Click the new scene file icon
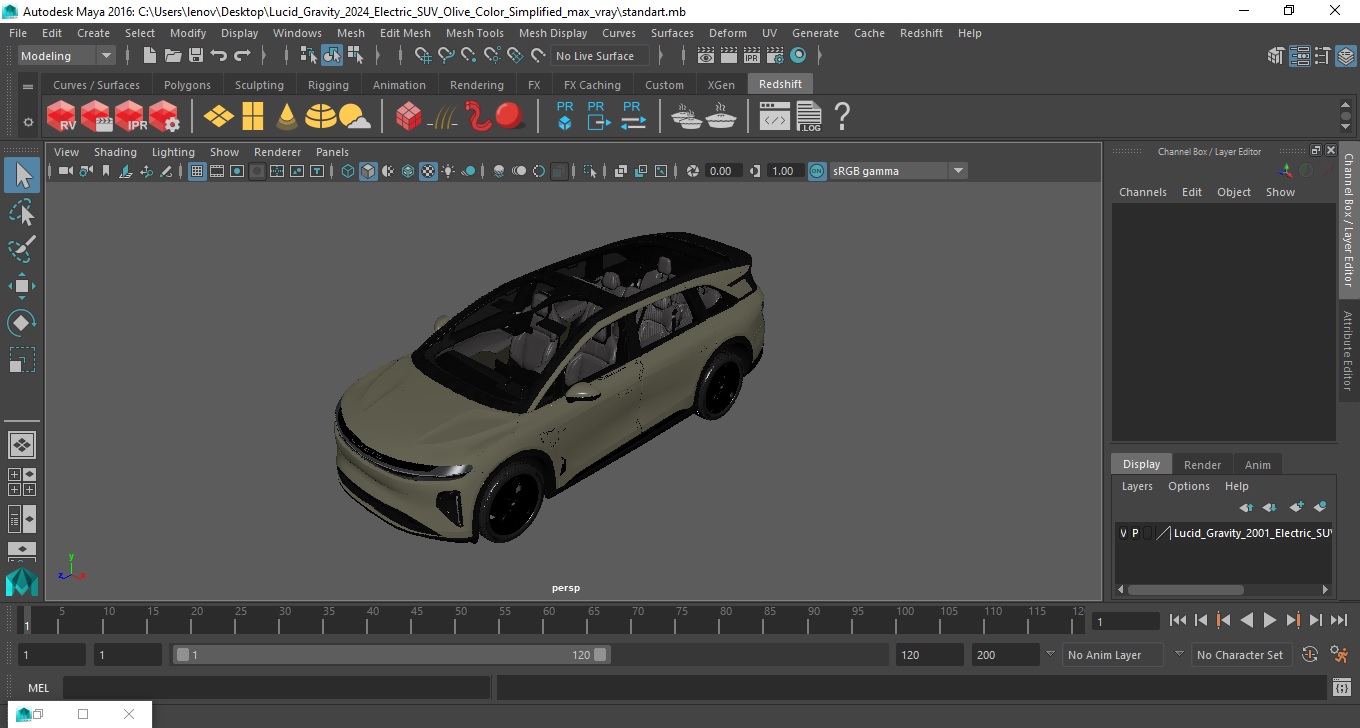This screenshot has width=1360, height=728. click(150, 56)
